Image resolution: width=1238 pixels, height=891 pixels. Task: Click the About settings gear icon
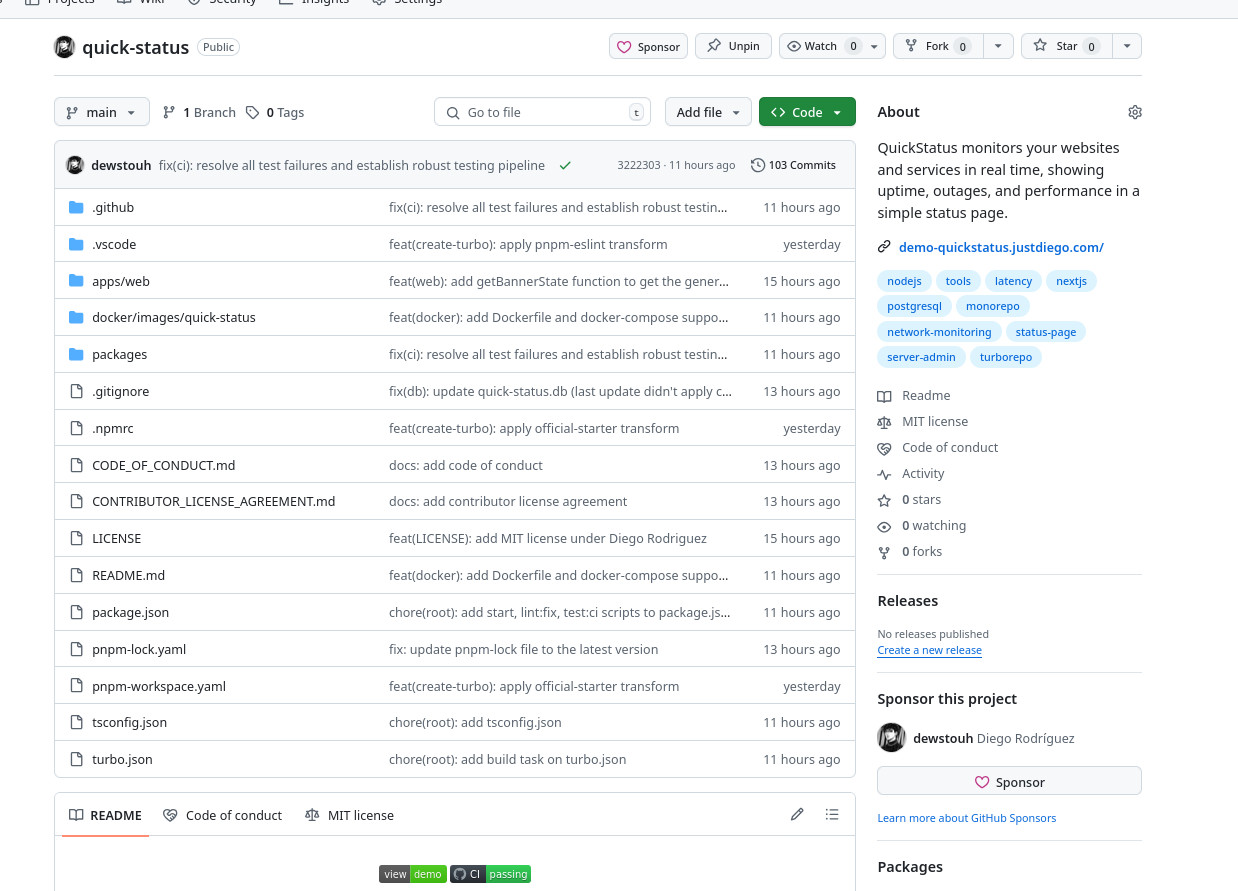(1134, 112)
